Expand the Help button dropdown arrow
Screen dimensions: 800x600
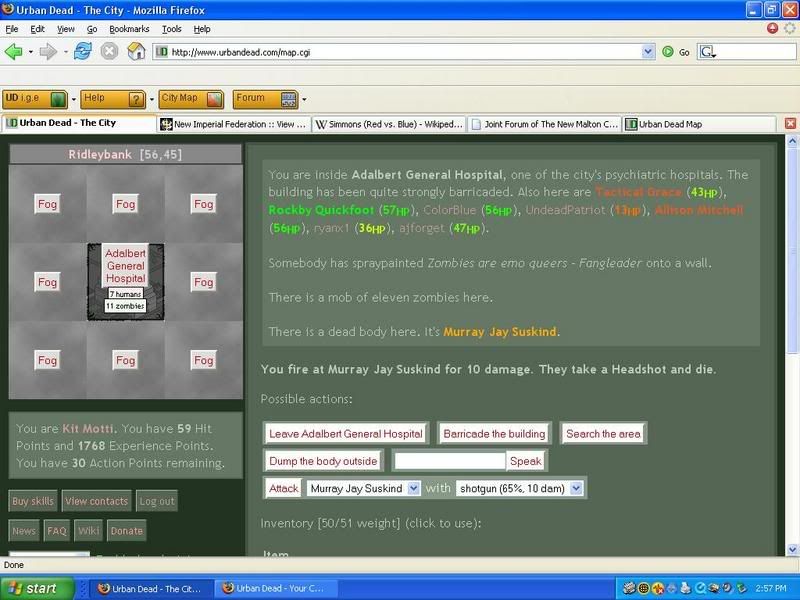pos(152,99)
